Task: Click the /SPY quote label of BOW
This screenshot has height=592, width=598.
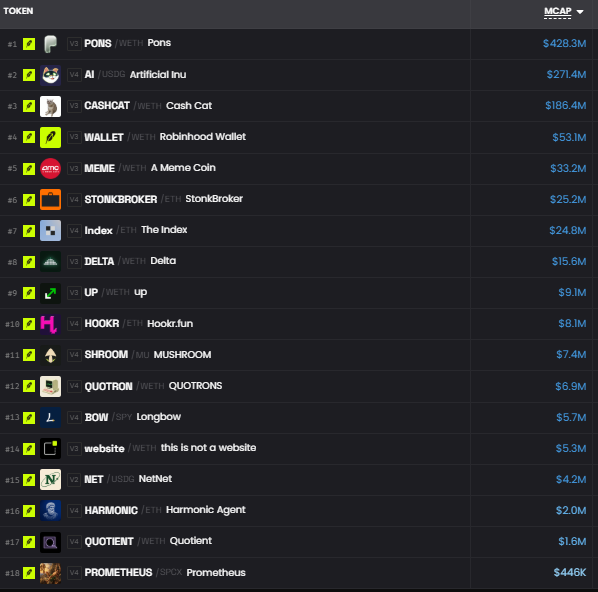Action: (x=122, y=417)
